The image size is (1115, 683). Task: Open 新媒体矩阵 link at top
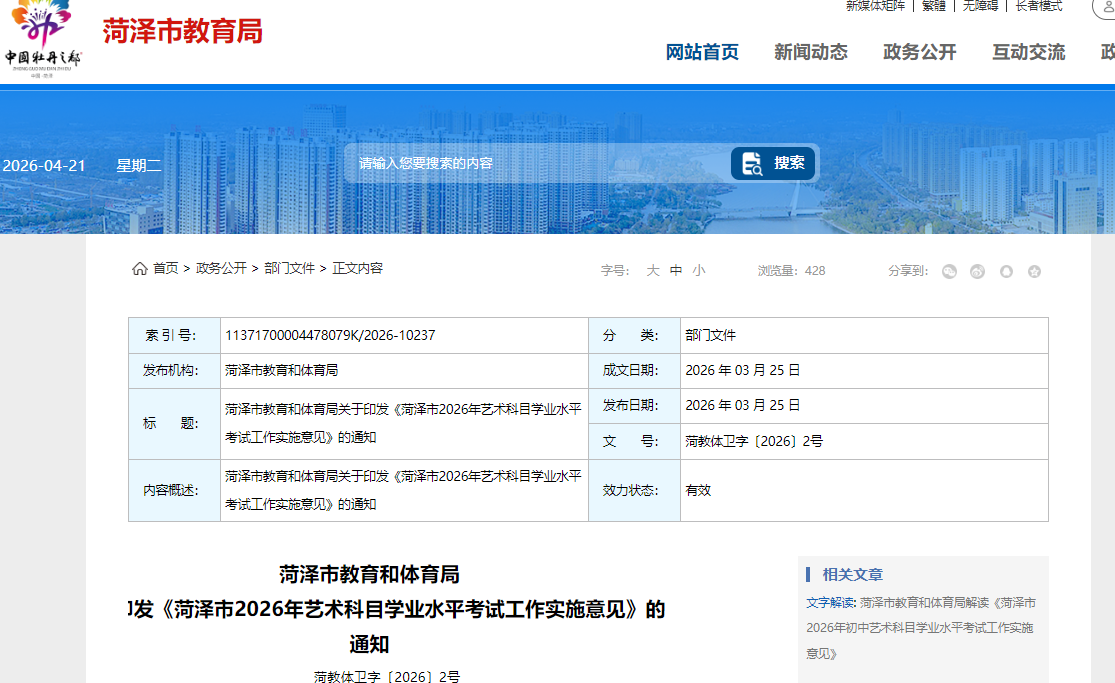pos(875,6)
